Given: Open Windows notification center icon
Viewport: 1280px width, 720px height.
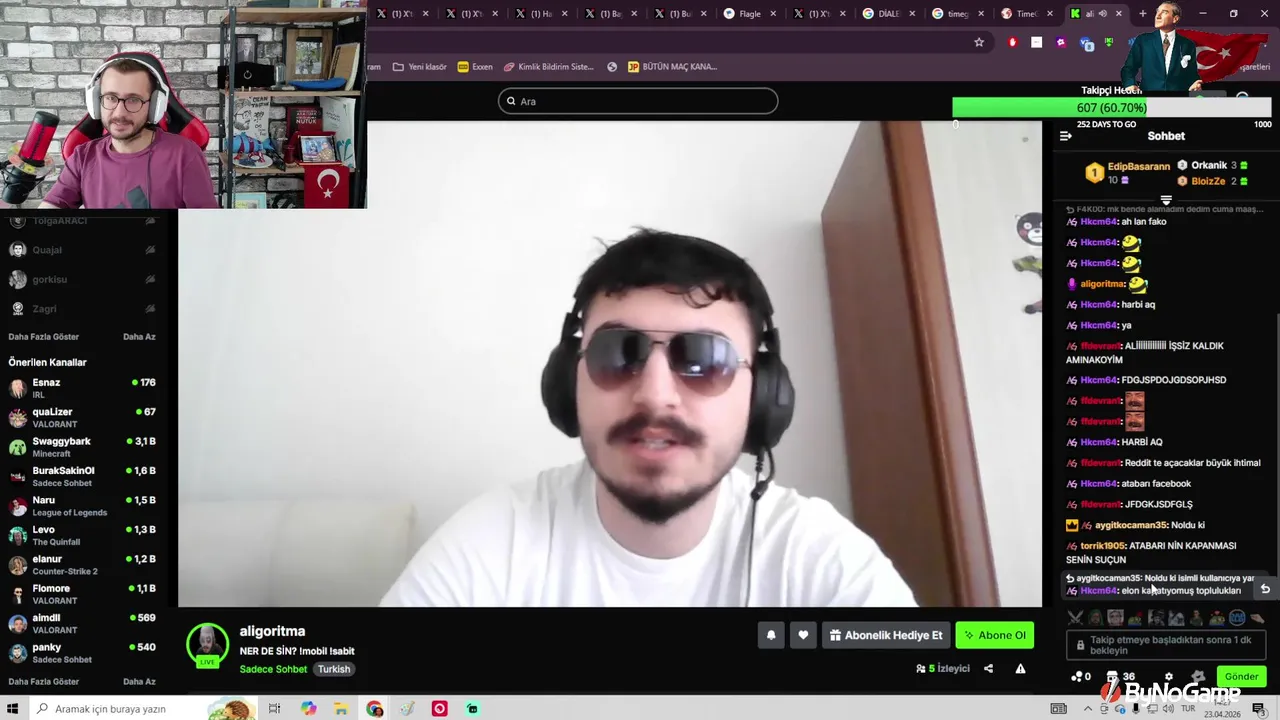Looking at the screenshot, I should pyautogui.click(x=1258, y=709).
